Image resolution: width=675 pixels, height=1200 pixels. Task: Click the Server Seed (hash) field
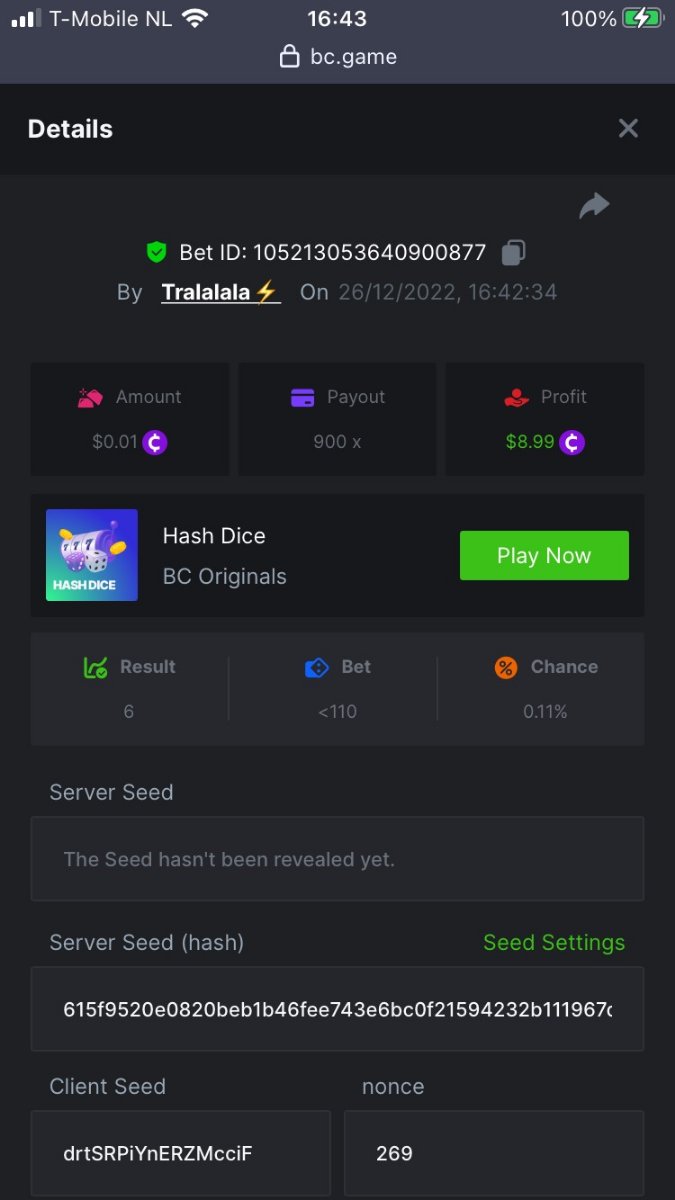pos(337,1009)
